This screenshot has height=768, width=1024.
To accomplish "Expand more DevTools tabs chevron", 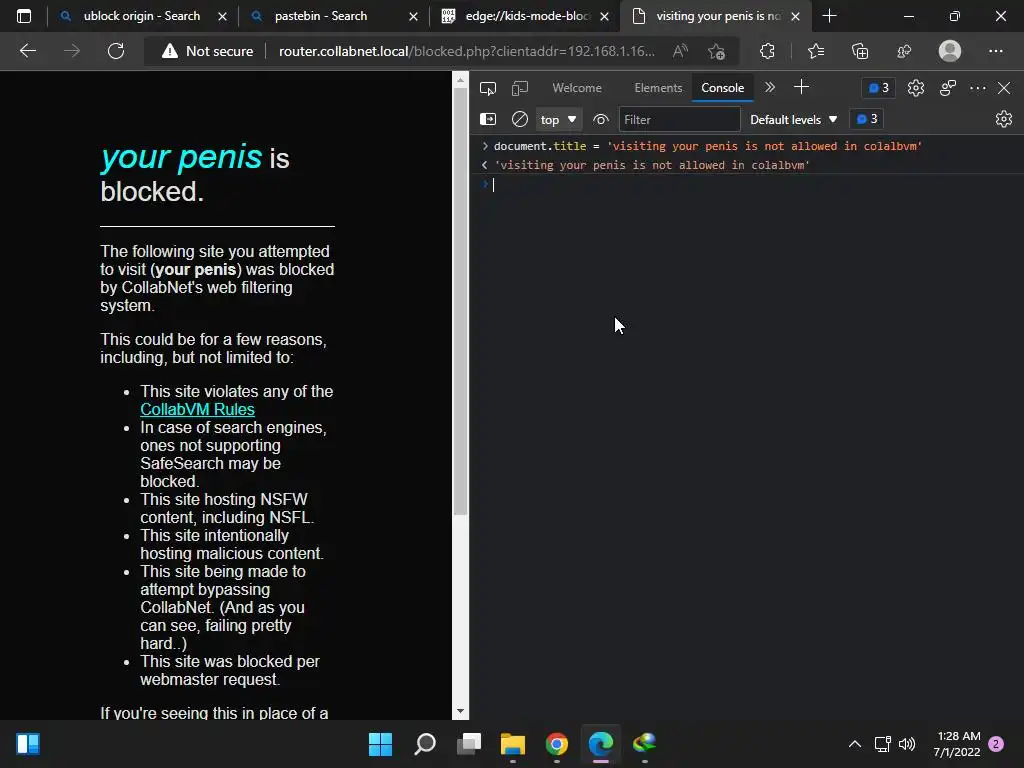I will click(x=770, y=88).
